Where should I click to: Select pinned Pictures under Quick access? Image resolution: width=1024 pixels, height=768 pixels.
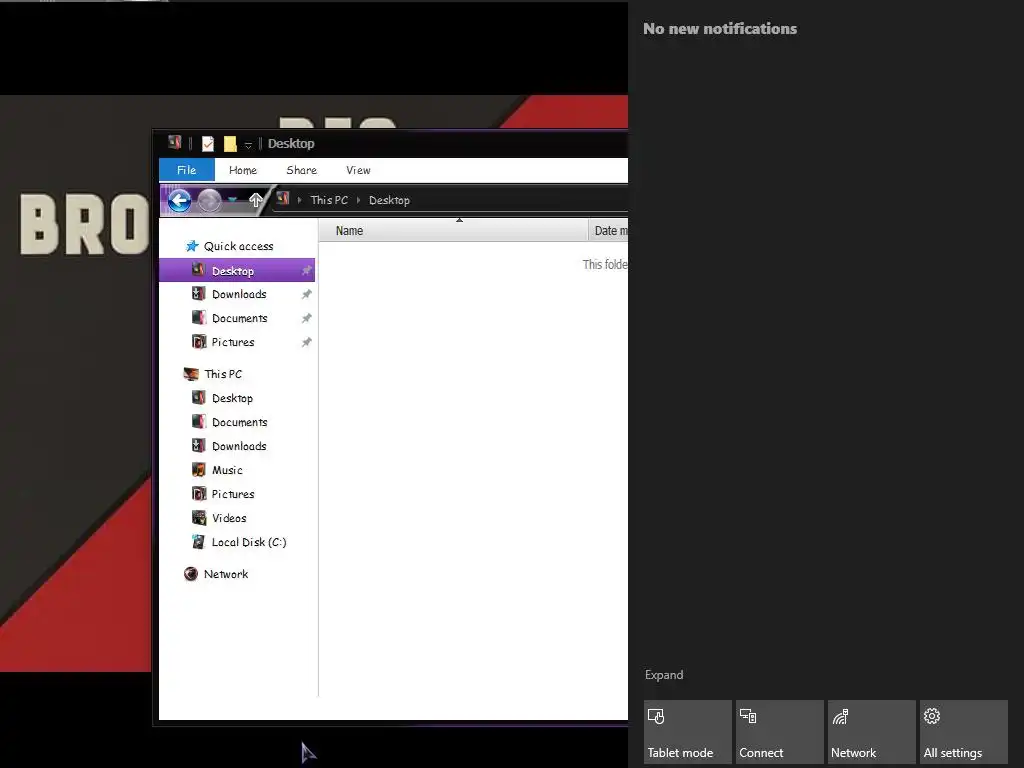coord(232,342)
